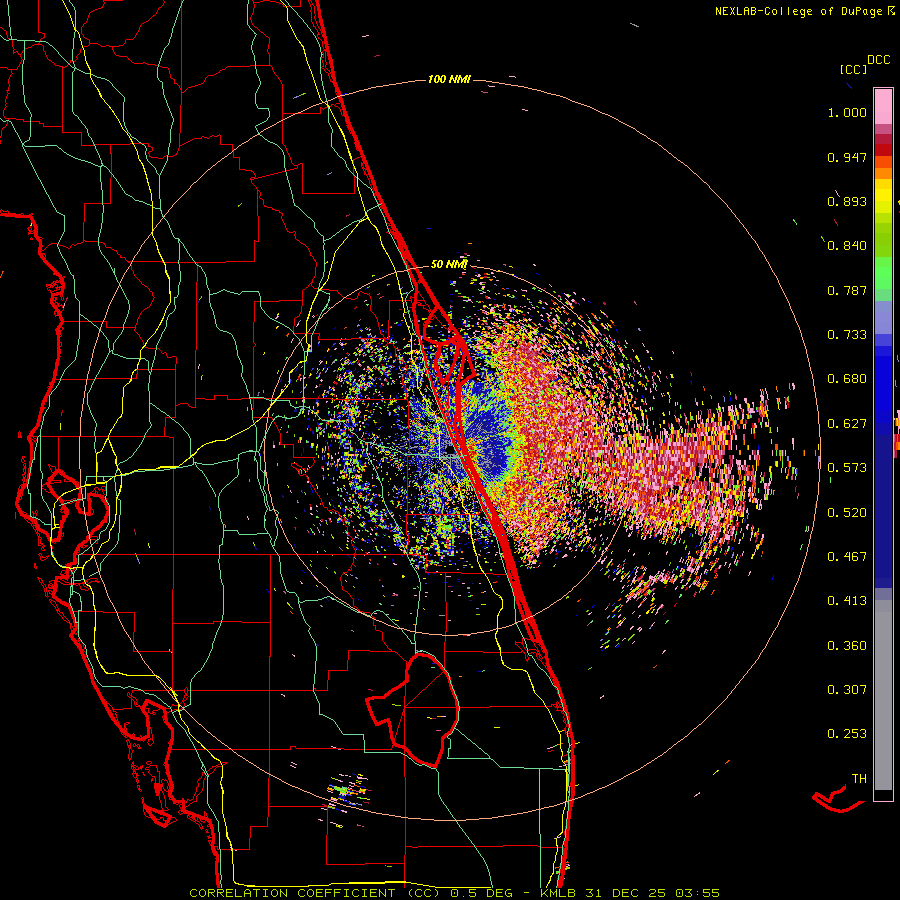Click the DCC label above the color bar
900x900 pixels.
click(x=878, y=60)
